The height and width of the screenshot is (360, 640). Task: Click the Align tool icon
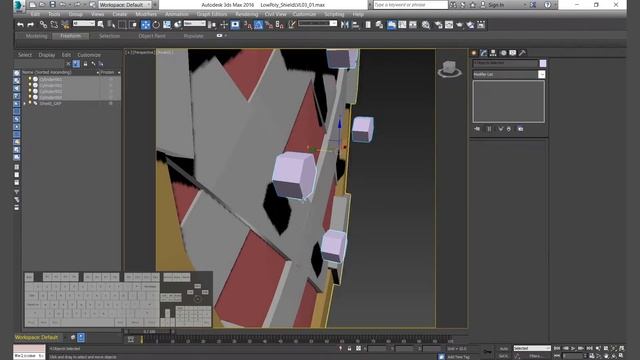click(356, 25)
